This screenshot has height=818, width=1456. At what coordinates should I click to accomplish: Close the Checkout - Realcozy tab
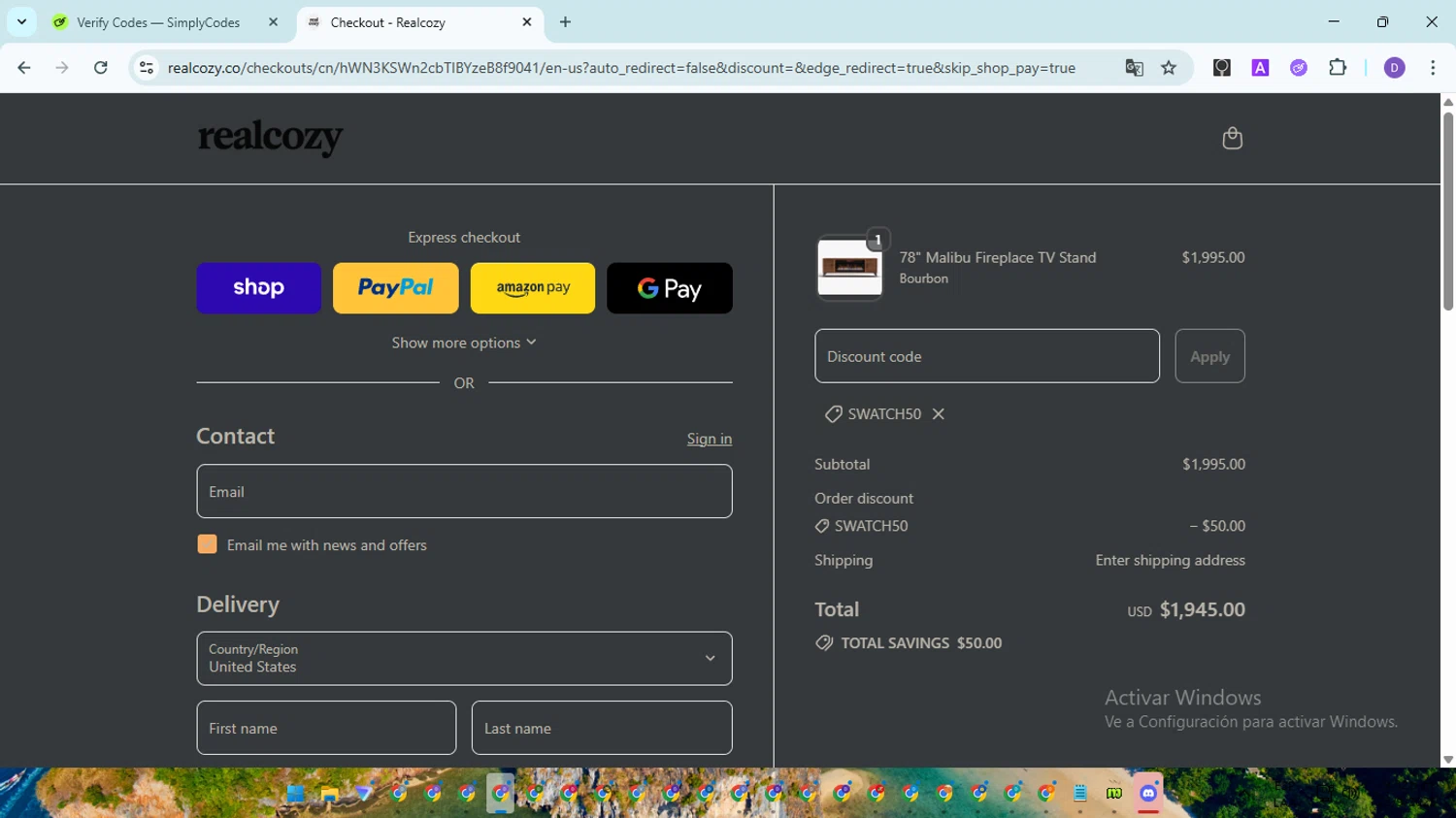[x=527, y=21]
